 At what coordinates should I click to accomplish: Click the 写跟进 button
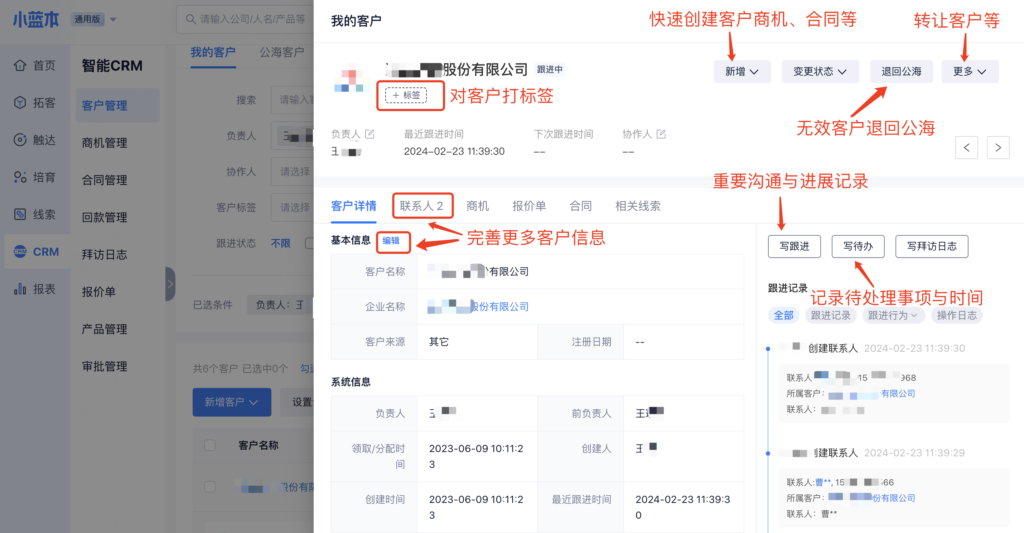[794, 246]
